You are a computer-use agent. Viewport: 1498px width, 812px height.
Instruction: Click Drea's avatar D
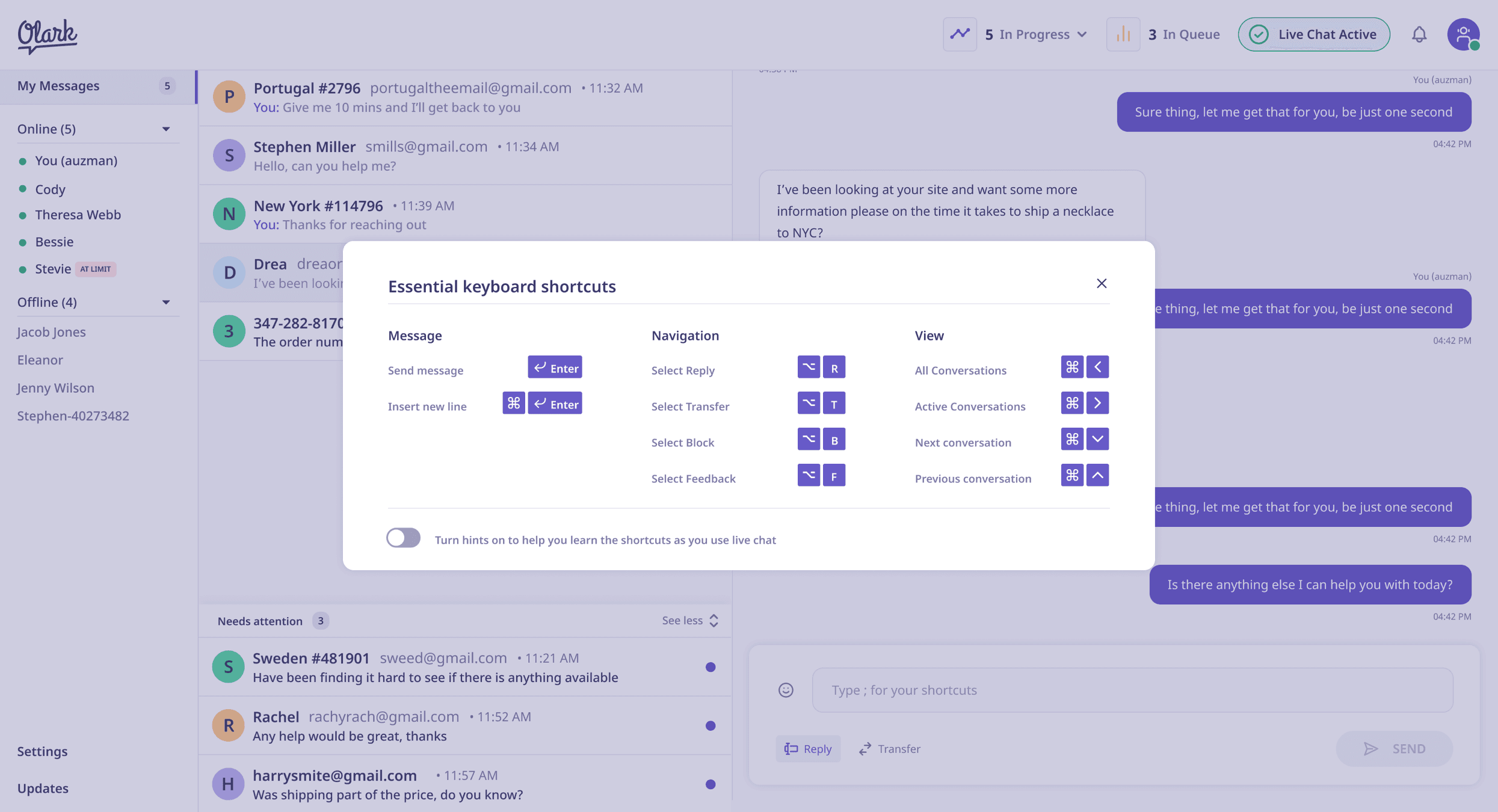click(x=229, y=272)
